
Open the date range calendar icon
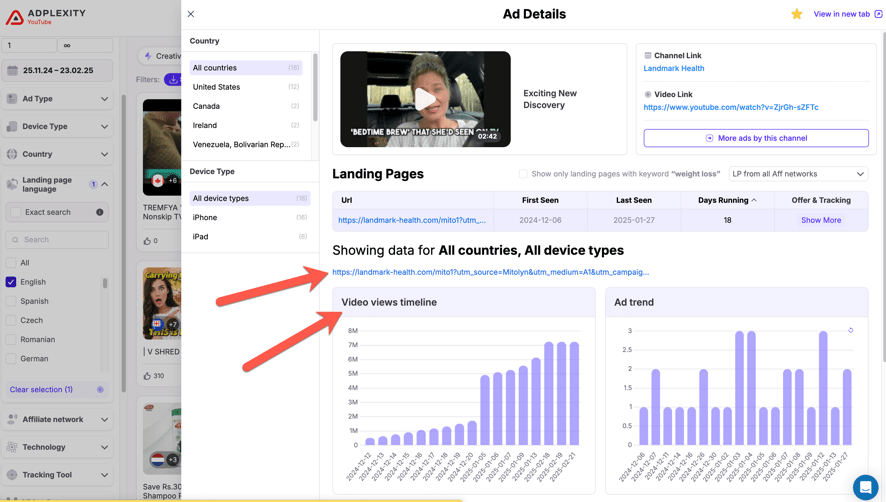click(x=12, y=71)
